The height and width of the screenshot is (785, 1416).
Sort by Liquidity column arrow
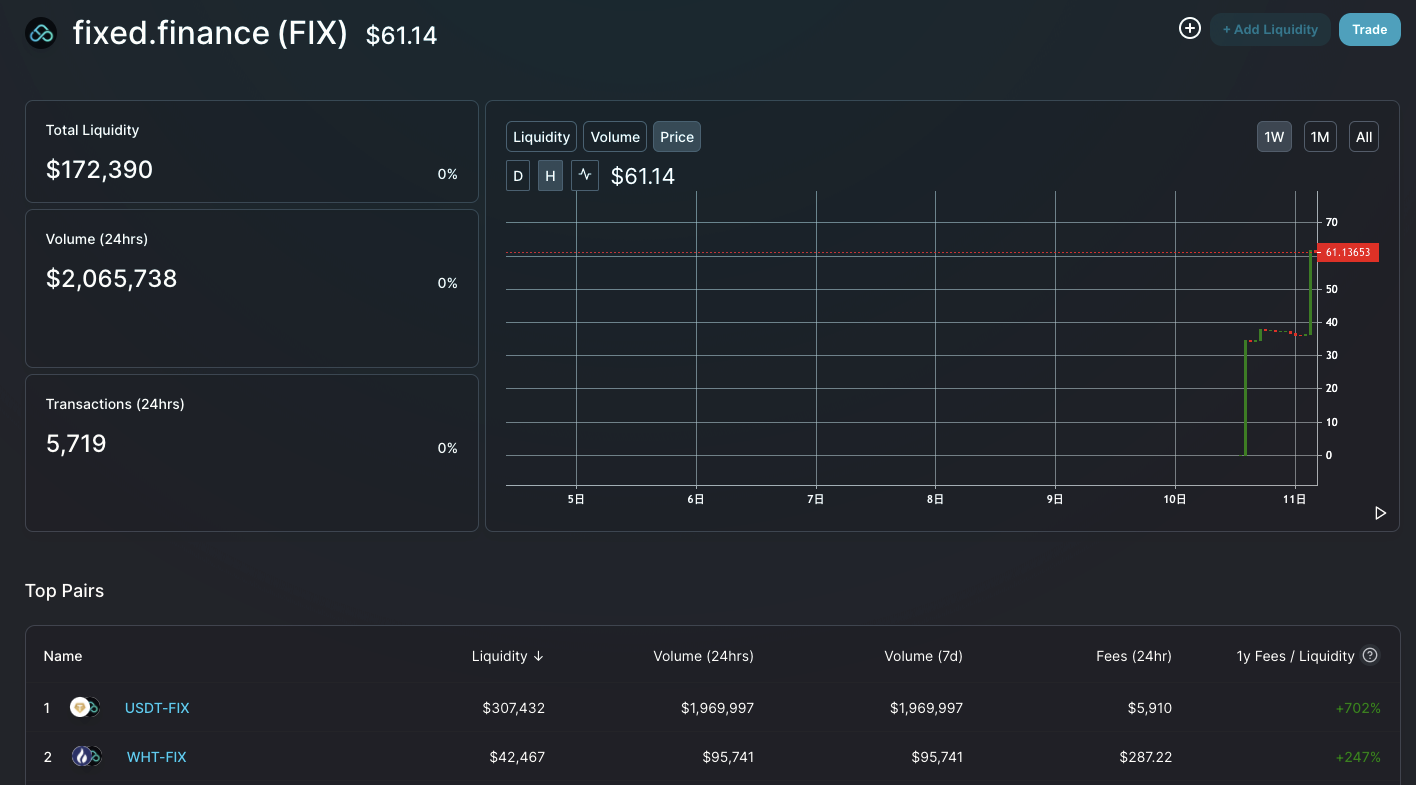pyautogui.click(x=539, y=656)
